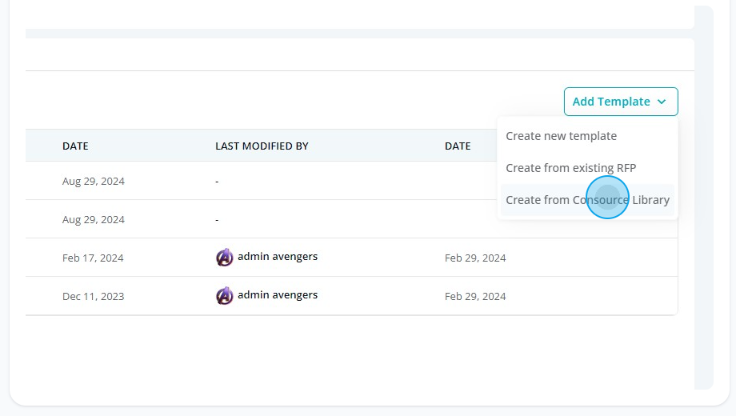Viewport: 736px width, 416px height.
Task: Click the Feb 17 row avengers avatar
Action: (224, 257)
